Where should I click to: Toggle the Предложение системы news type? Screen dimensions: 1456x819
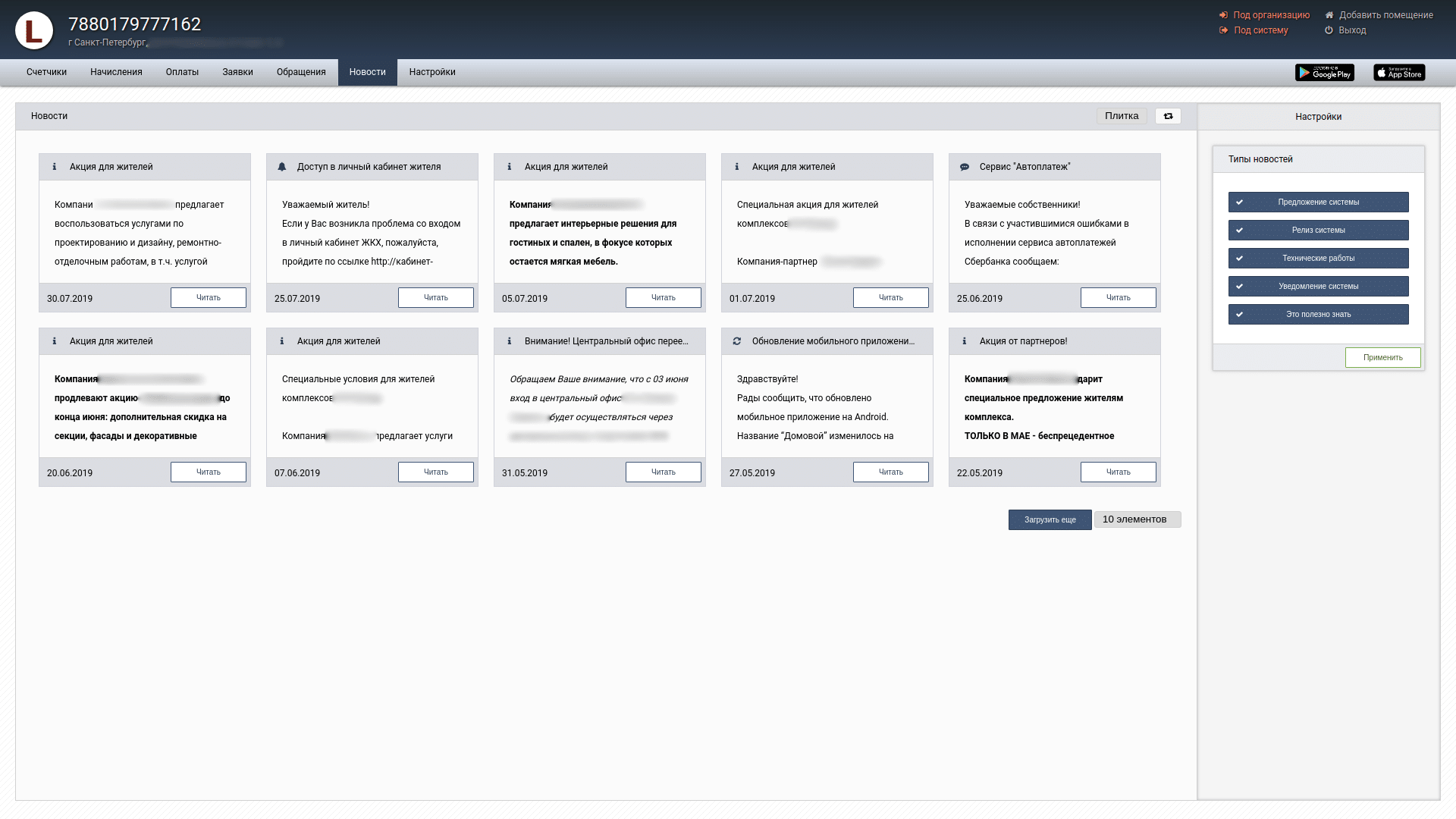click(x=1318, y=202)
